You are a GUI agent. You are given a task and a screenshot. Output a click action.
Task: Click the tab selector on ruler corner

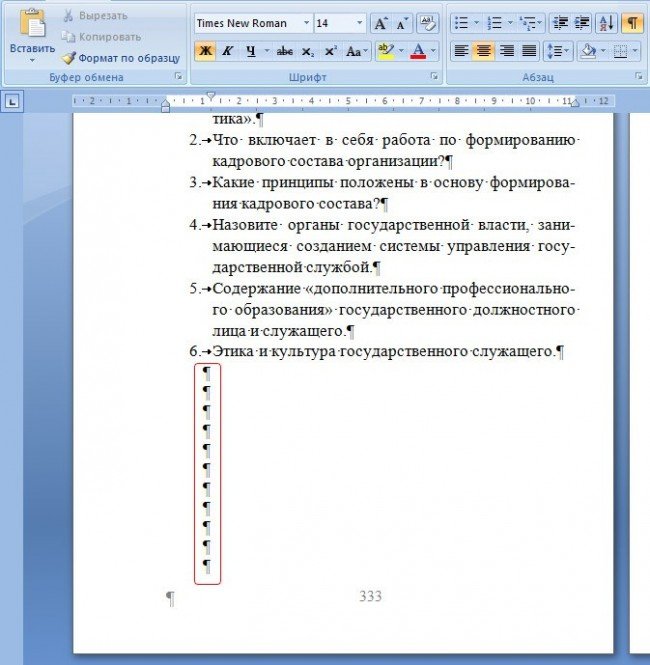[x=13, y=100]
